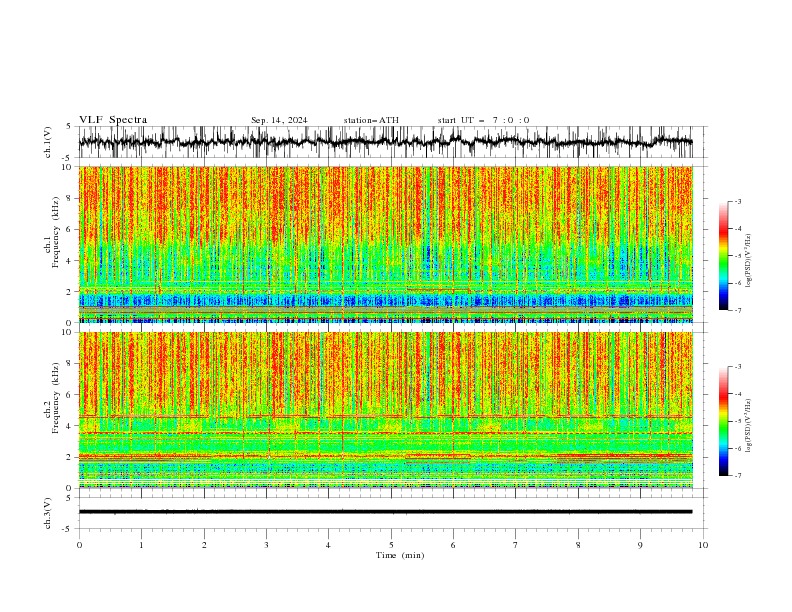Click the -3 label on ch.1 color scale
This screenshot has width=792, height=612.
(738, 201)
